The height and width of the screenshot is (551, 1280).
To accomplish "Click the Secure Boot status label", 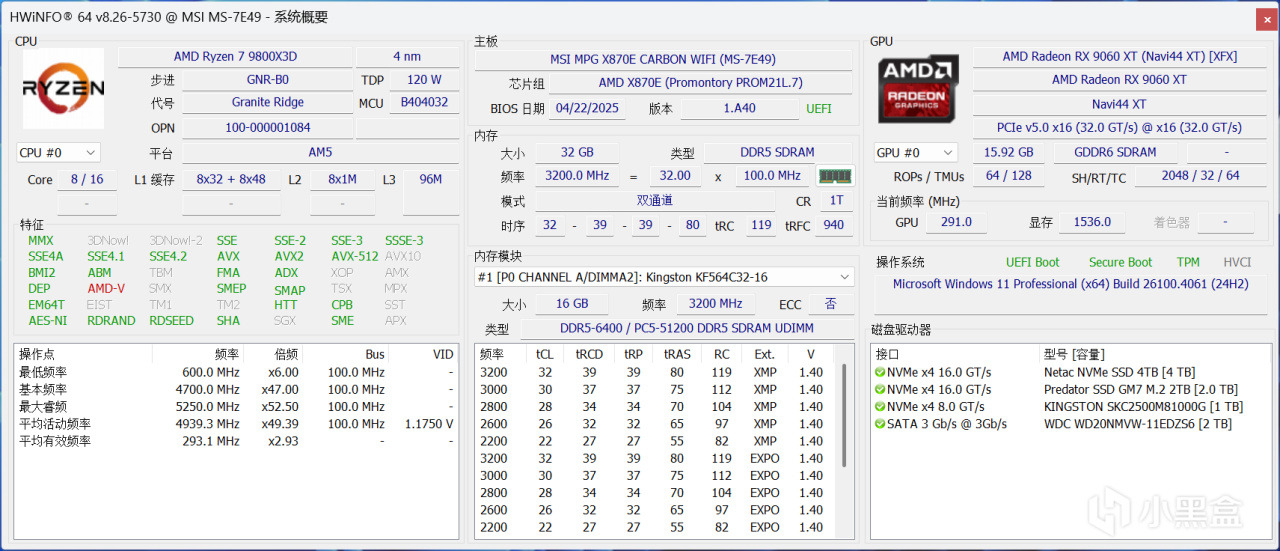I will click(1120, 262).
